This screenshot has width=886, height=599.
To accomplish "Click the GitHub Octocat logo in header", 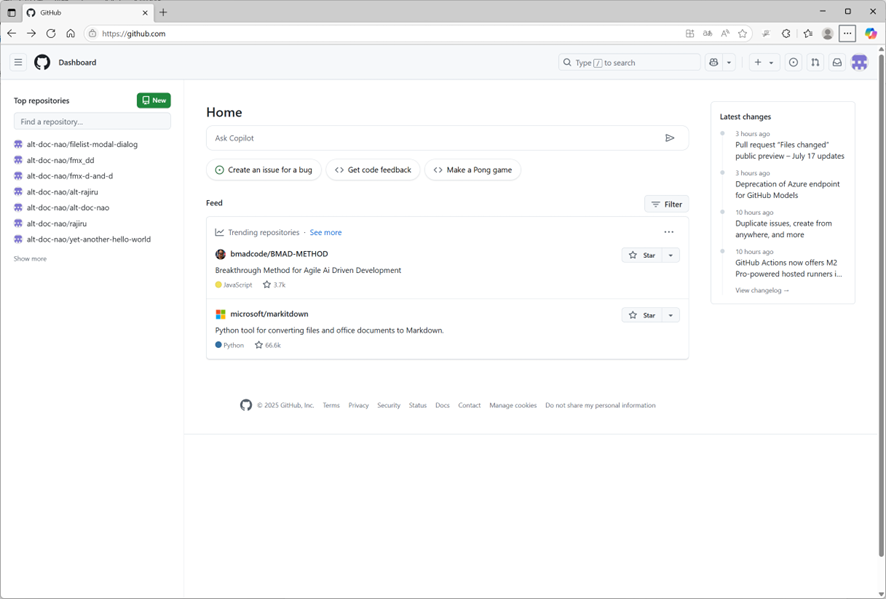I will point(42,62).
